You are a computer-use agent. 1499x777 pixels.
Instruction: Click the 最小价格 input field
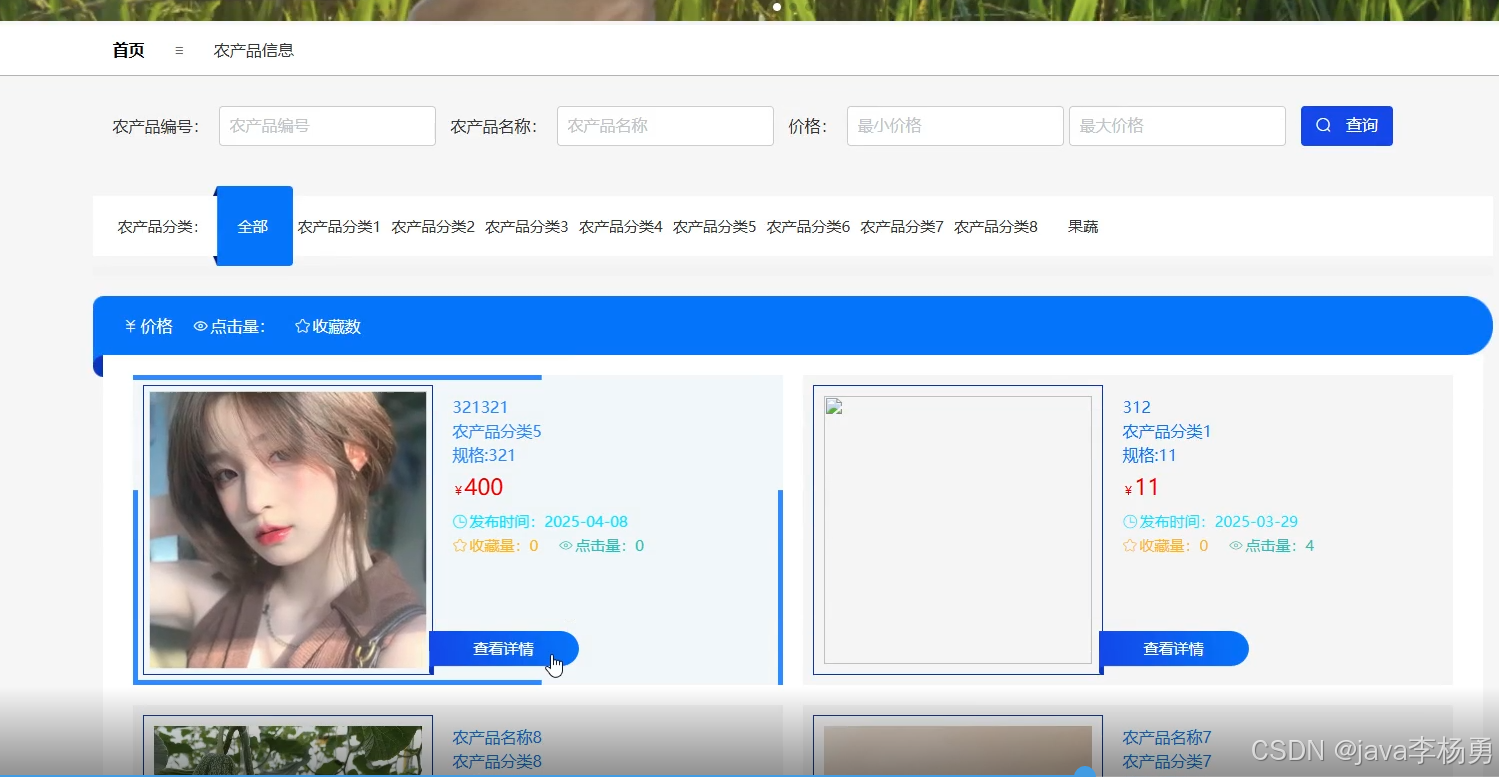[x=955, y=126]
